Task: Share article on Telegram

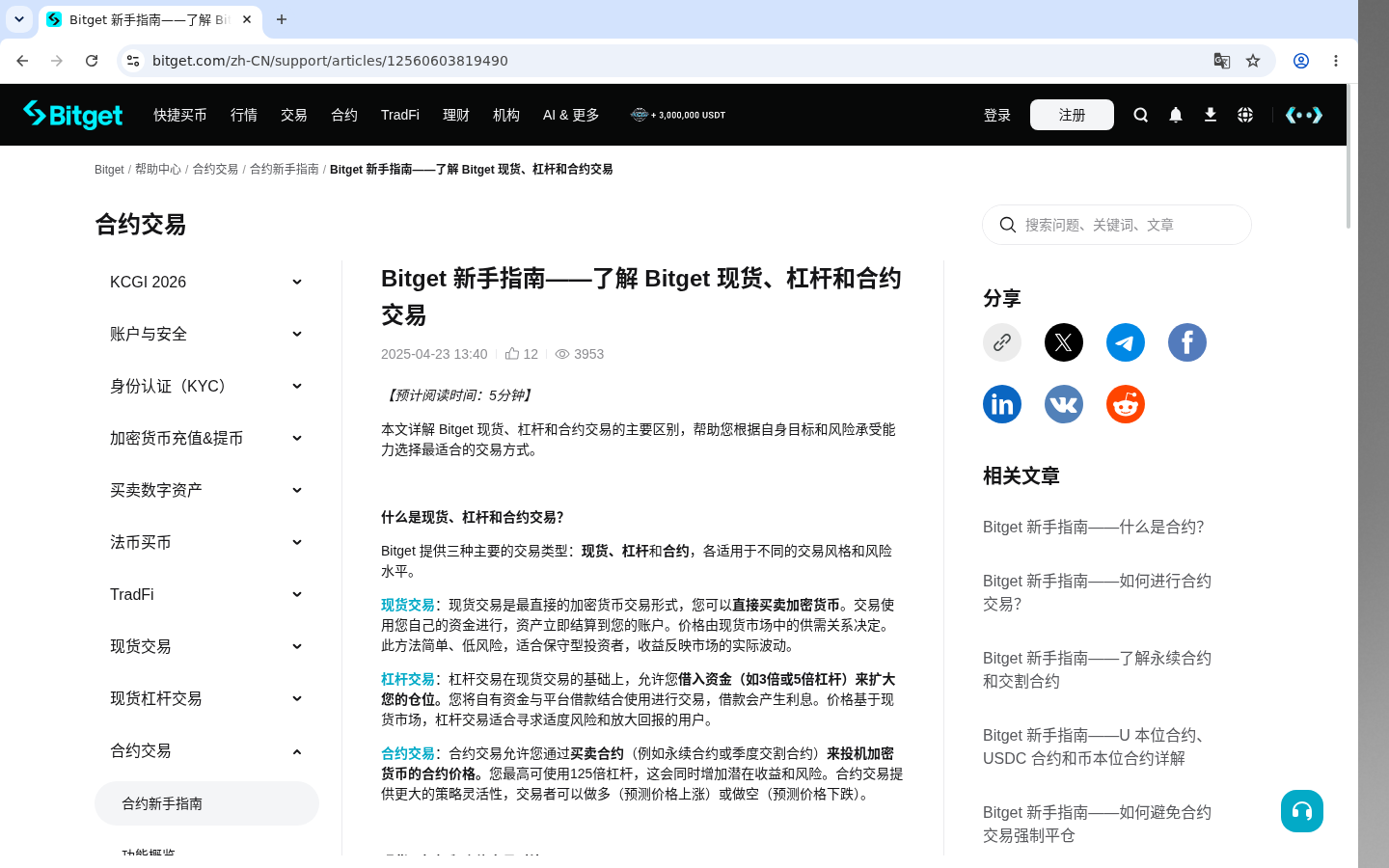Action: pos(1126,342)
